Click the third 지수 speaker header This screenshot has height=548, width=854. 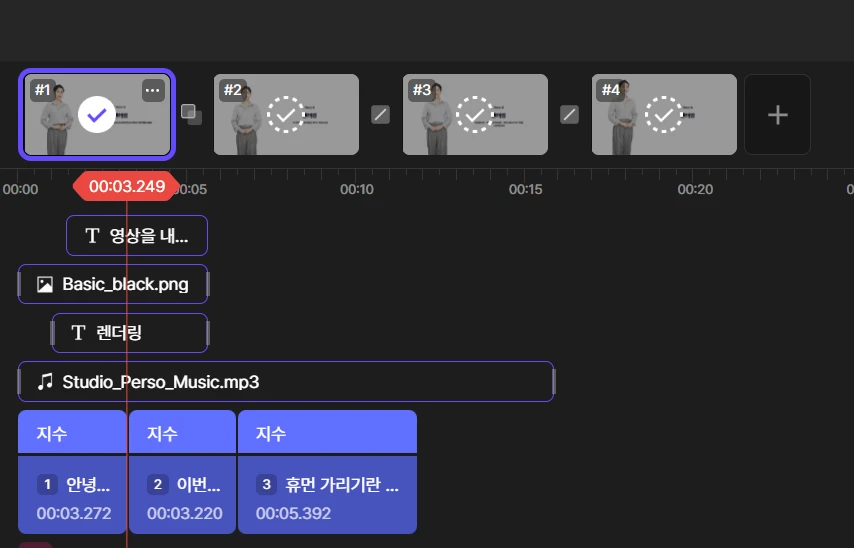[327, 433]
